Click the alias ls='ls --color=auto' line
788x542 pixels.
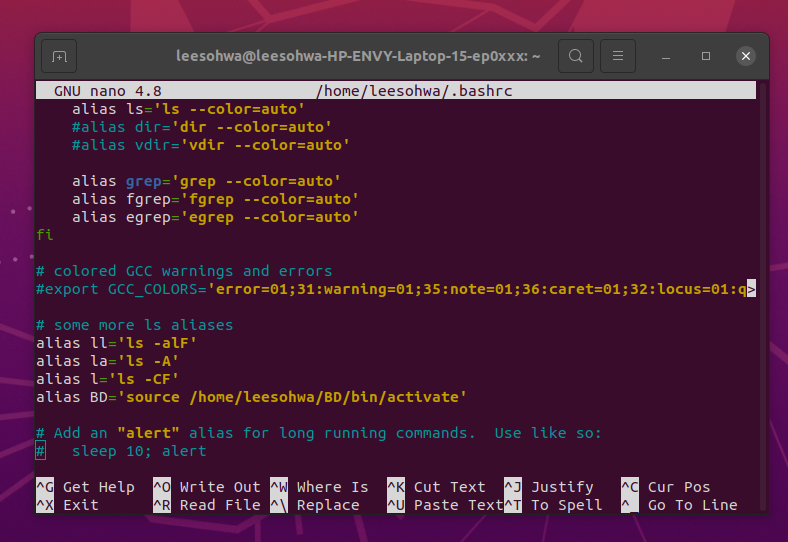pyautogui.click(x=188, y=109)
